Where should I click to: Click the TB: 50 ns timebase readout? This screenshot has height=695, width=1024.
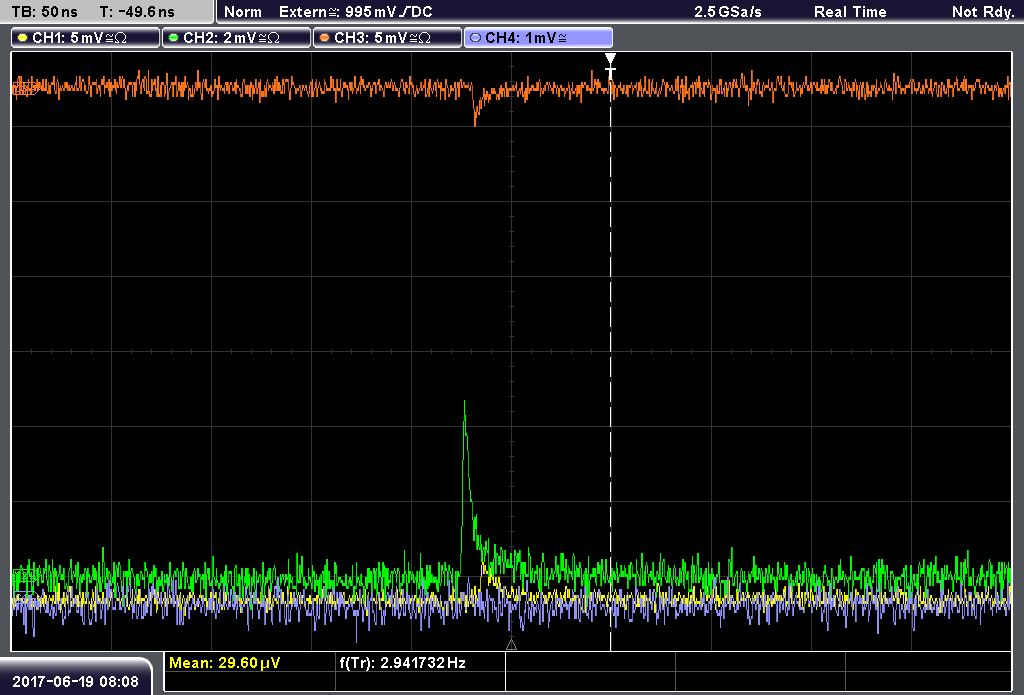[44, 12]
